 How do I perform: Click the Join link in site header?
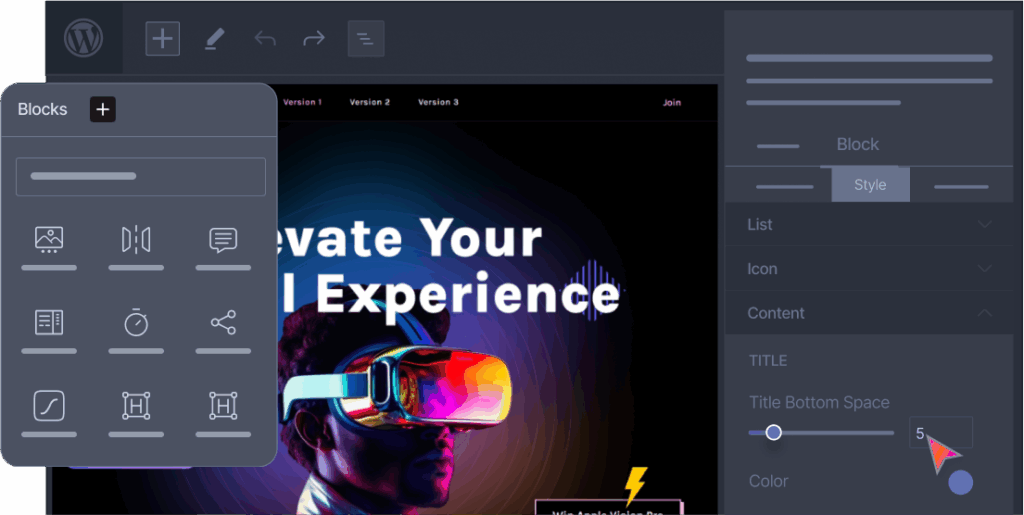(672, 102)
